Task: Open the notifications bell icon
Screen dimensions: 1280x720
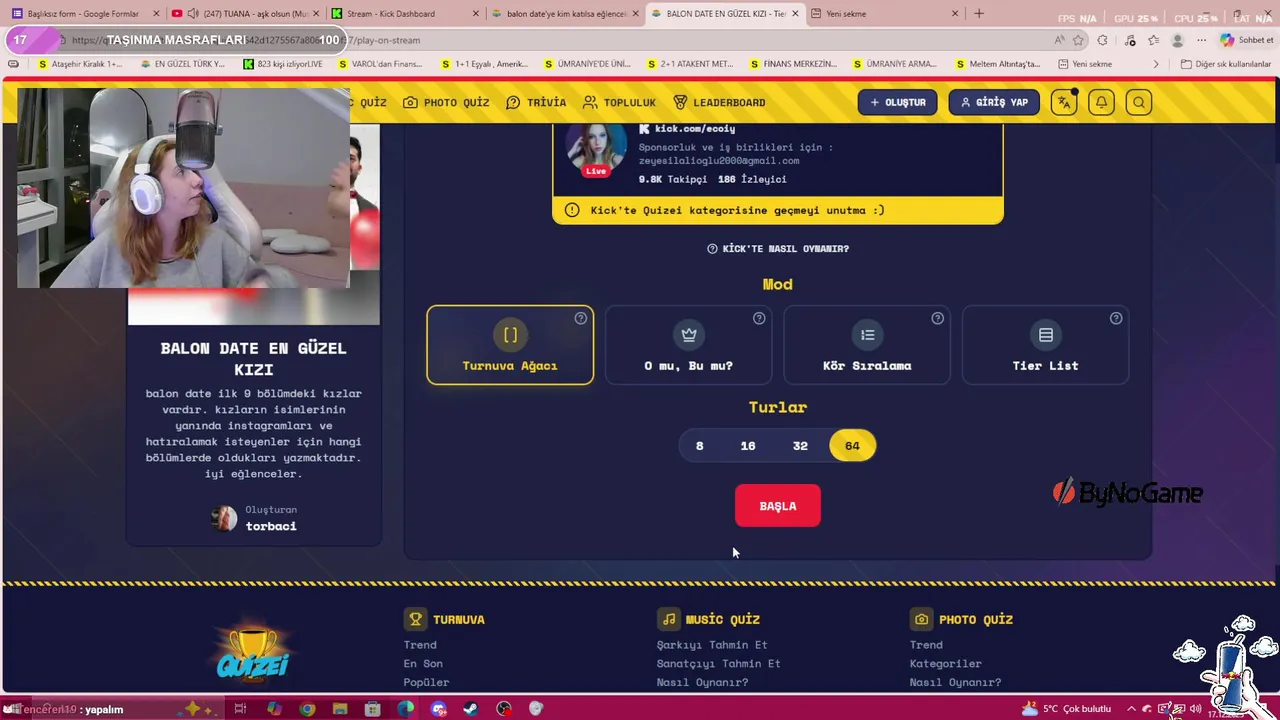Action: tap(1101, 102)
